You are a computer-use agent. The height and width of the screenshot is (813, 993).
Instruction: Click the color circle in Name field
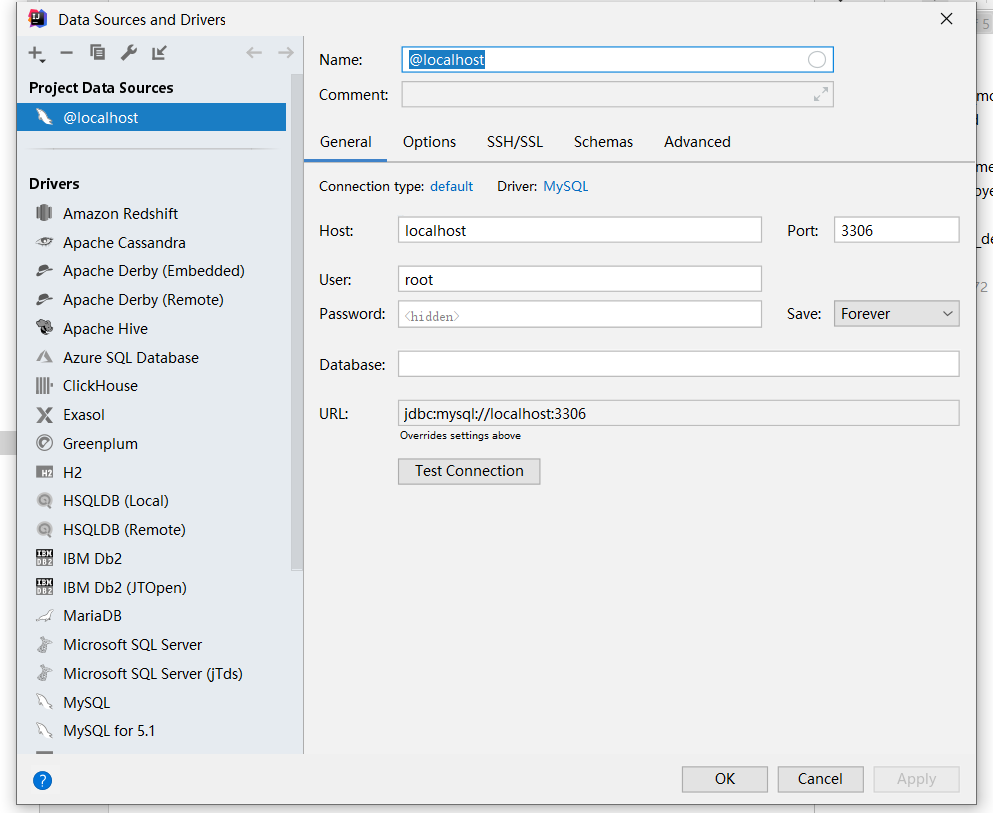pos(817,60)
